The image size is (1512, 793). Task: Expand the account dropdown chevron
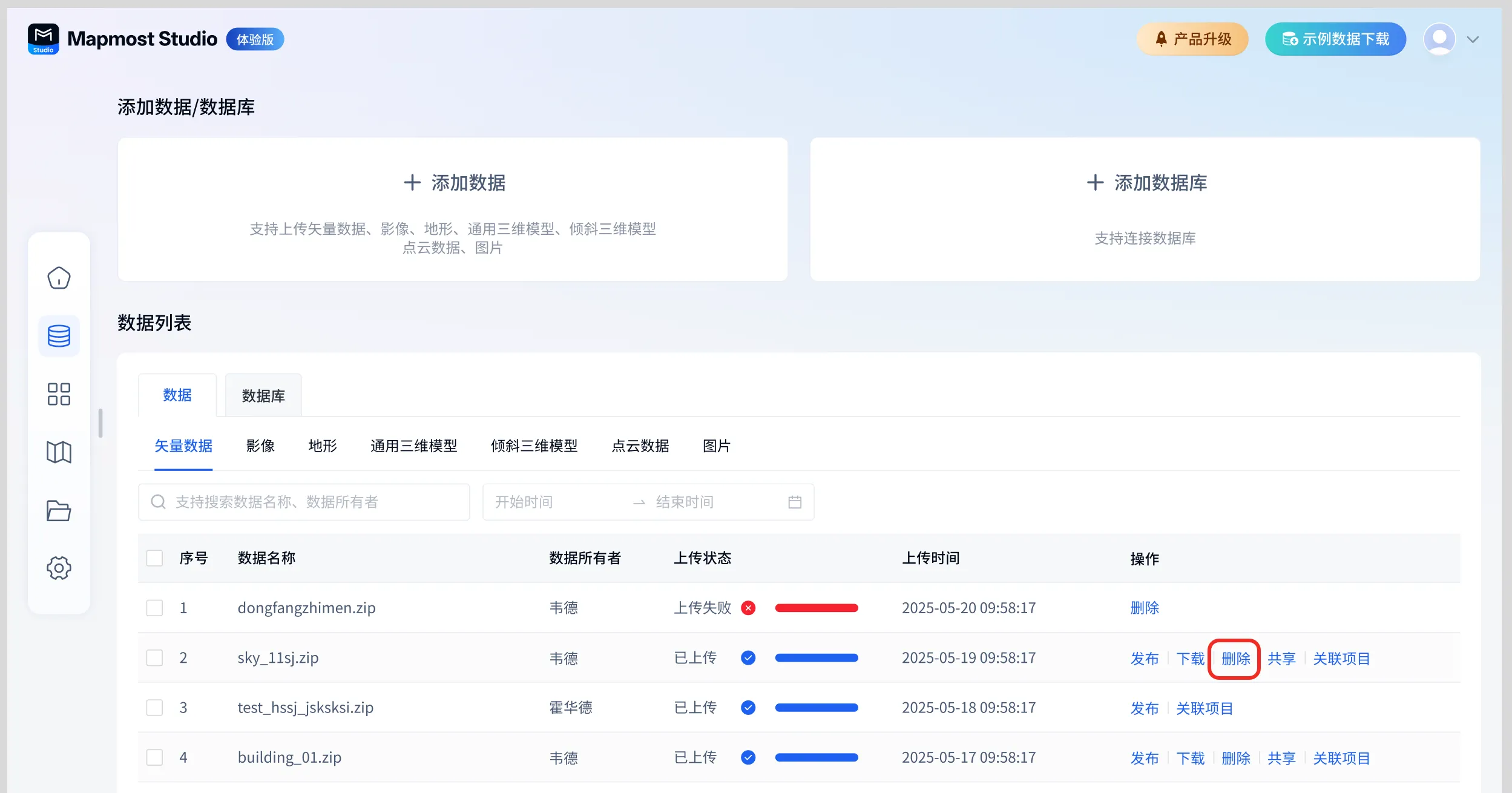pyautogui.click(x=1473, y=40)
